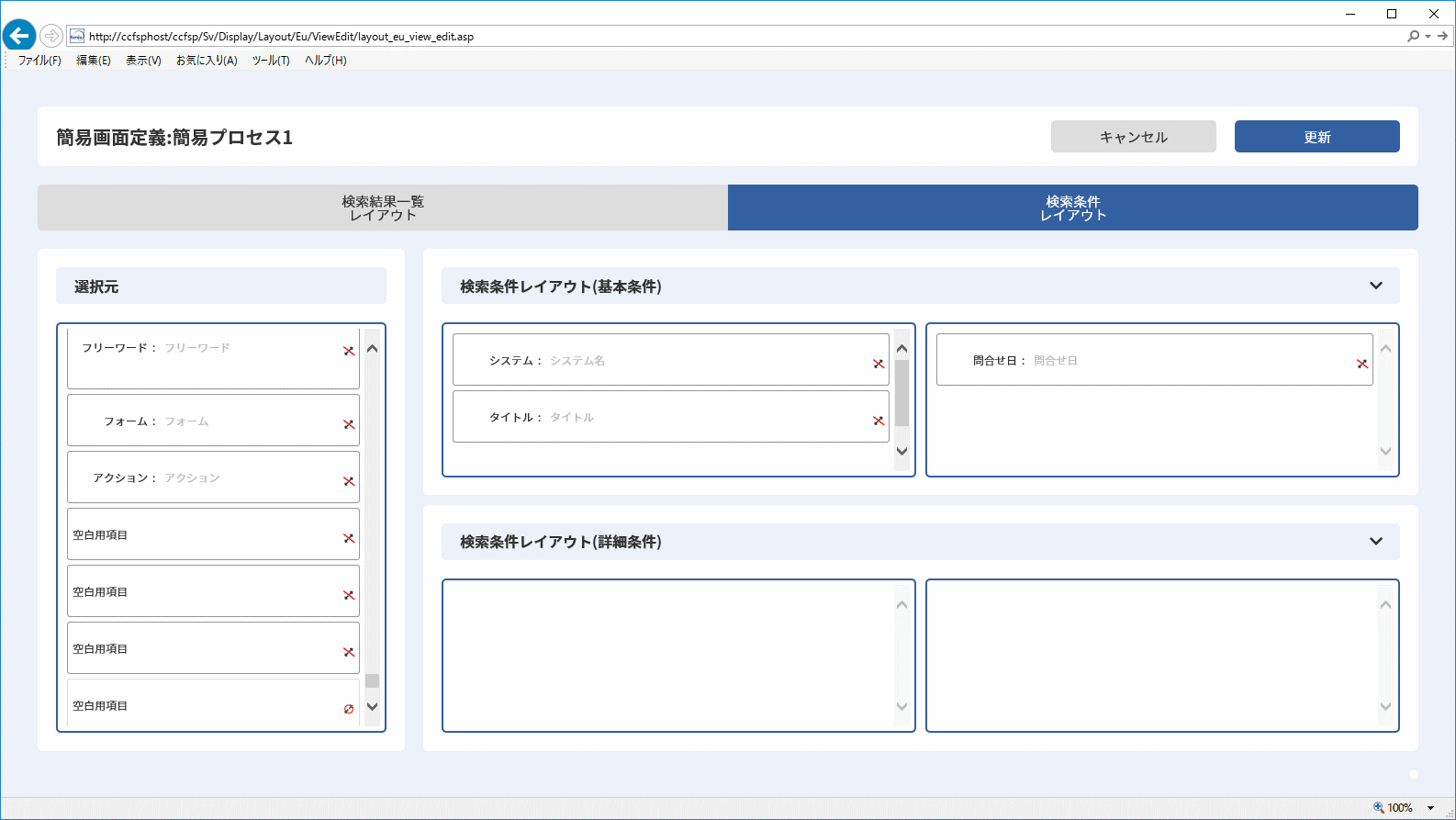
Task: Open the ヘルプ(H) menu
Action: [x=326, y=61]
